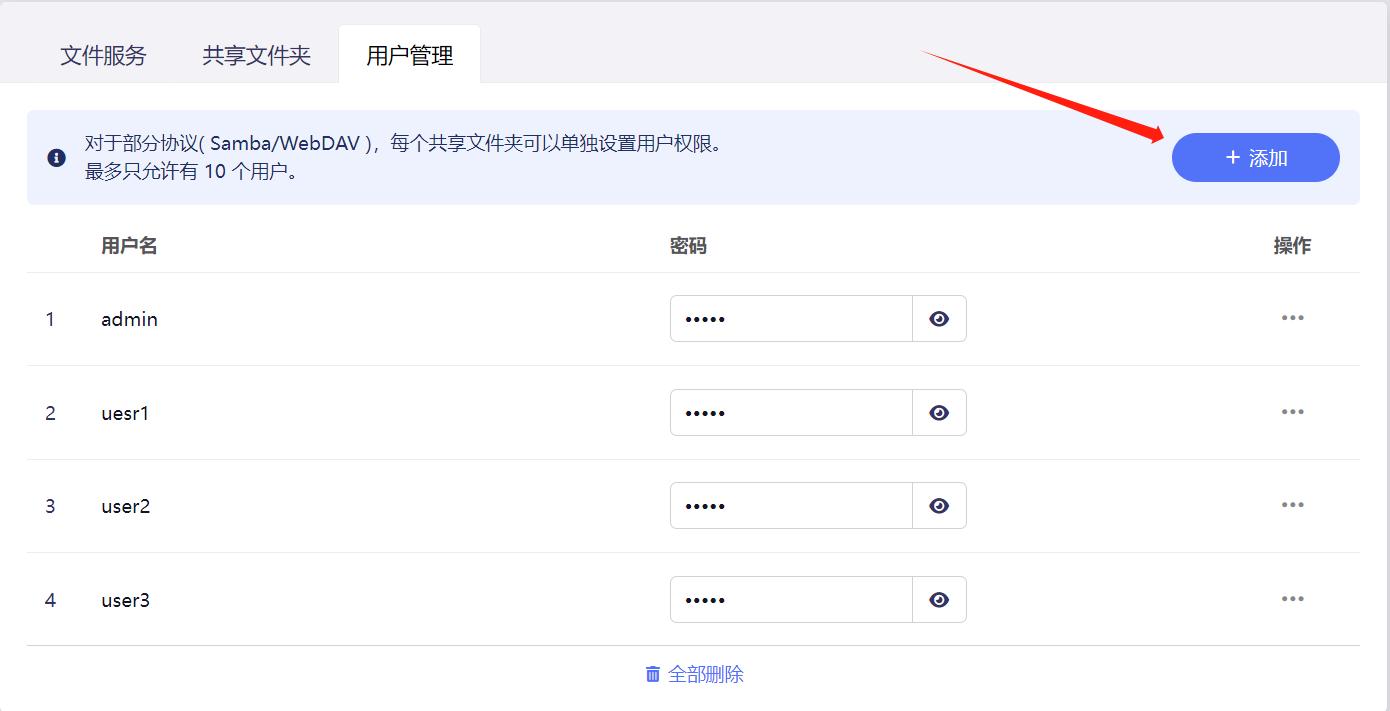The width and height of the screenshot is (1390, 711).
Task: Click the trash icon beside 全部删除
Action: (x=651, y=674)
